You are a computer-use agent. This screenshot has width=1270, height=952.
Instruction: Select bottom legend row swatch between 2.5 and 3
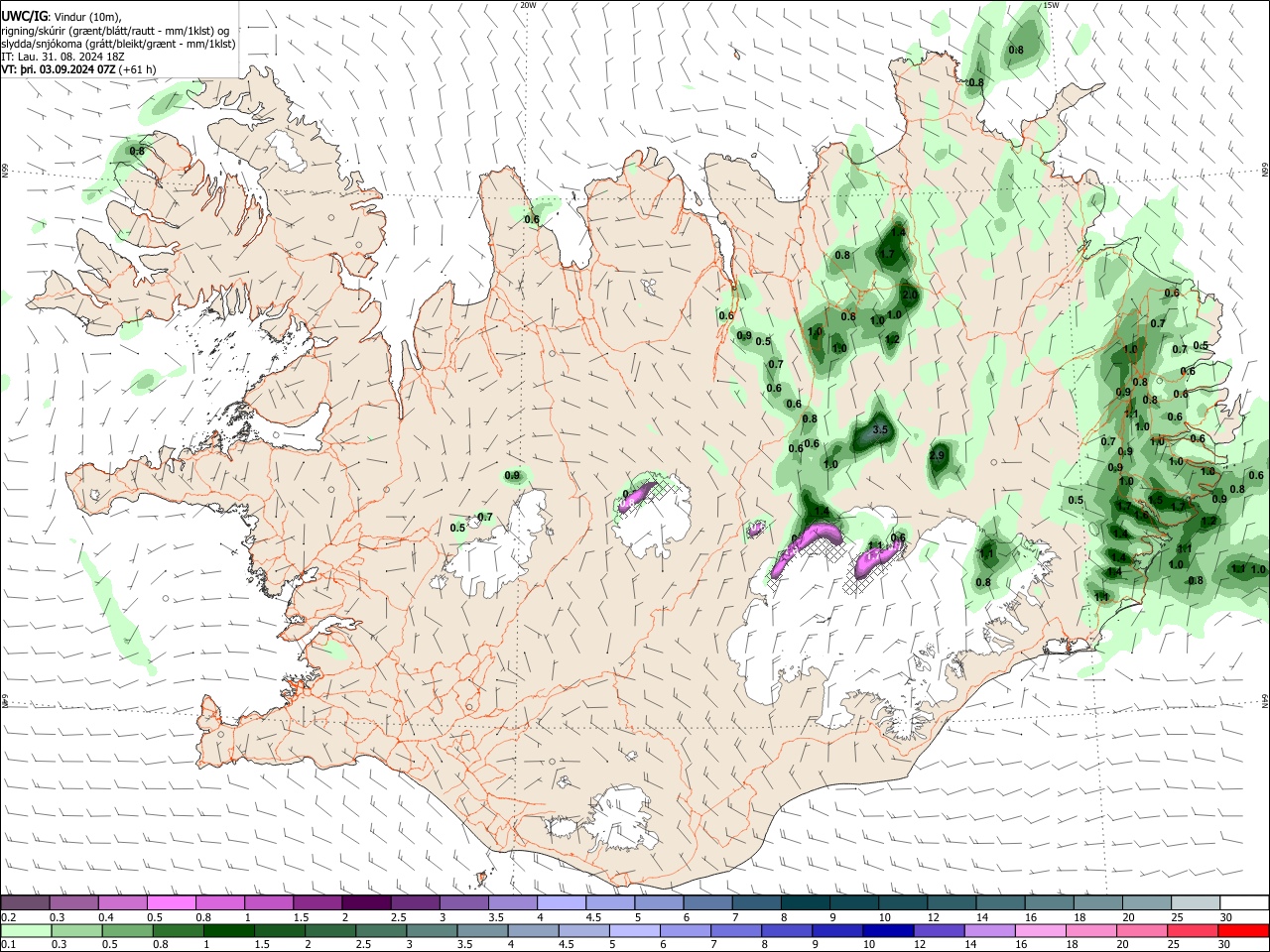[x=382, y=930]
